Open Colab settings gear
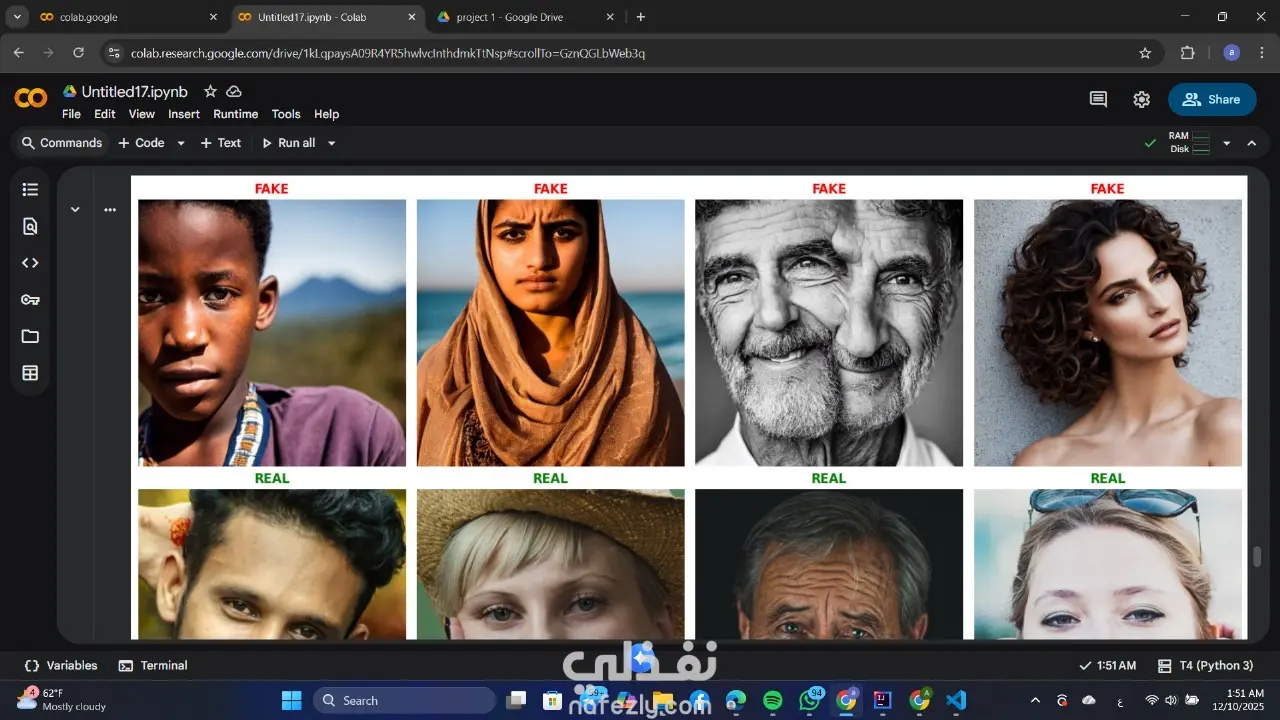 tap(1141, 99)
